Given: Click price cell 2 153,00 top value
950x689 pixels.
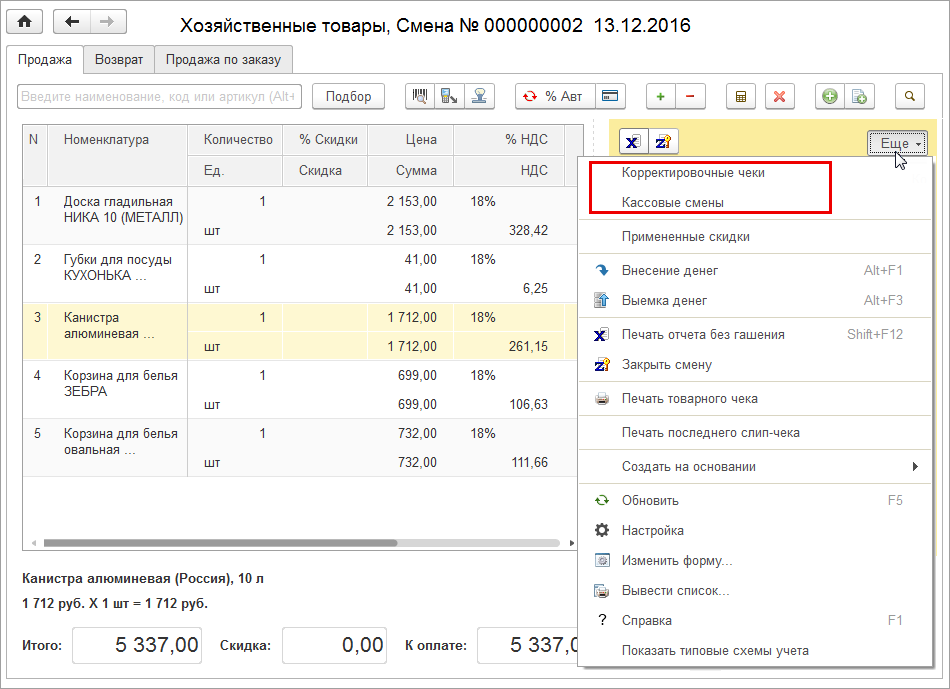Looking at the screenshot, I should (x=410, y=202).
